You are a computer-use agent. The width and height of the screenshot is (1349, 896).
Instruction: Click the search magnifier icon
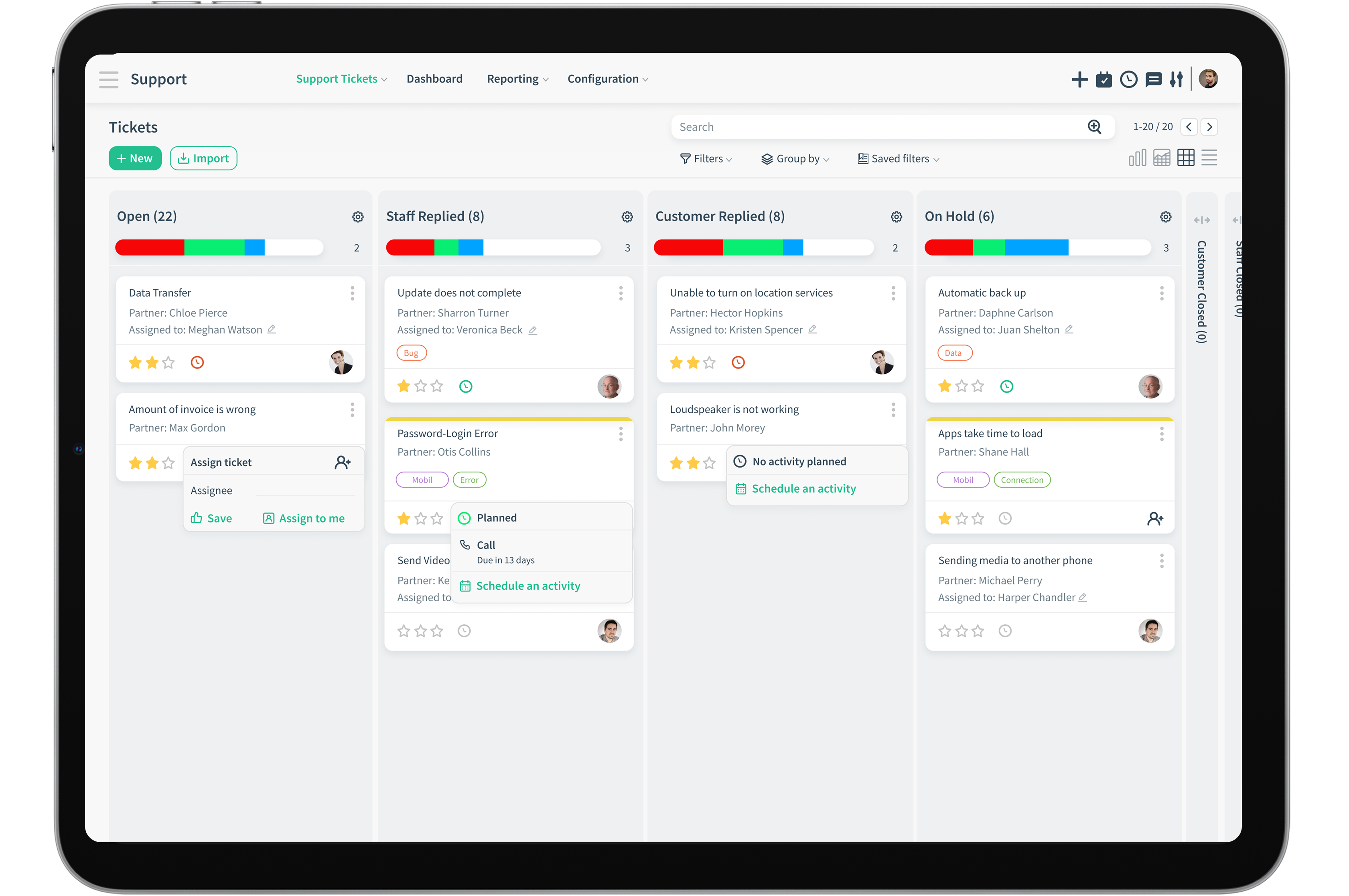pos(1094,126)
